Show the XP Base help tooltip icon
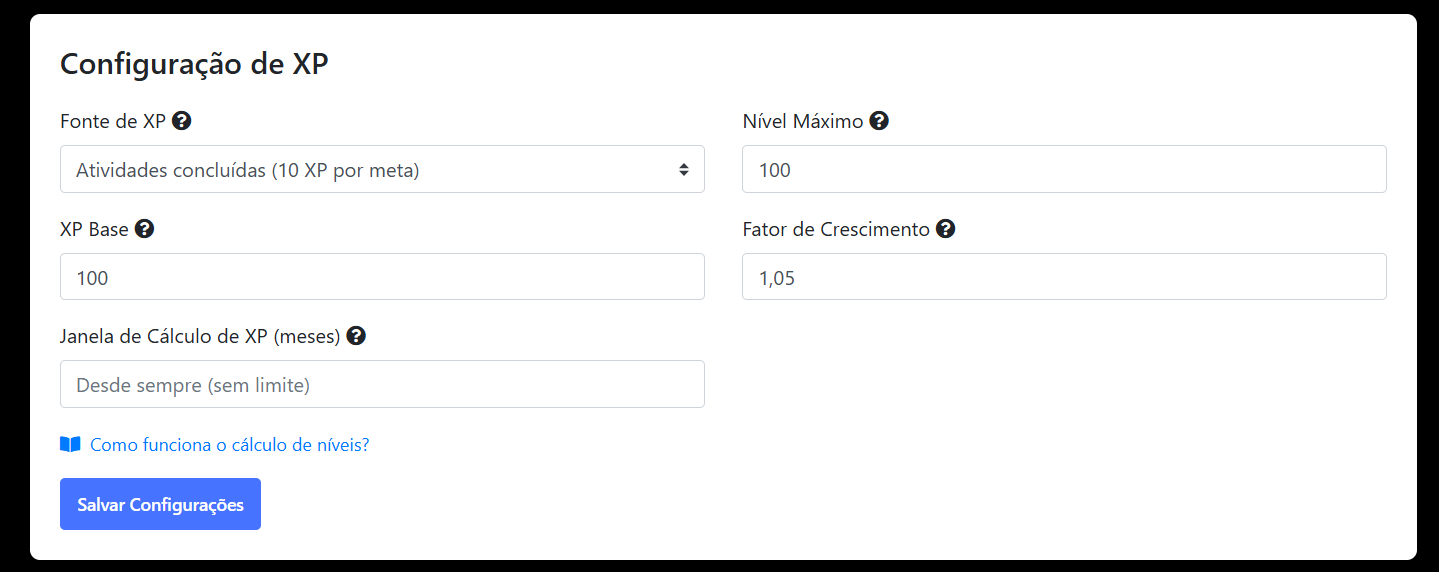The width and height of the screenshot is (1439, 572). click(144, 229)
